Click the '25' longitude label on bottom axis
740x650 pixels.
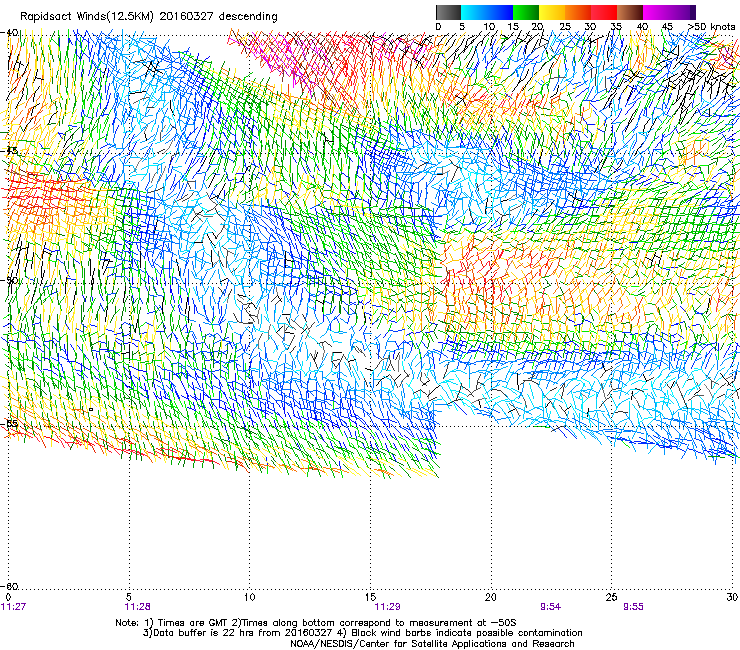pos(612,597)
